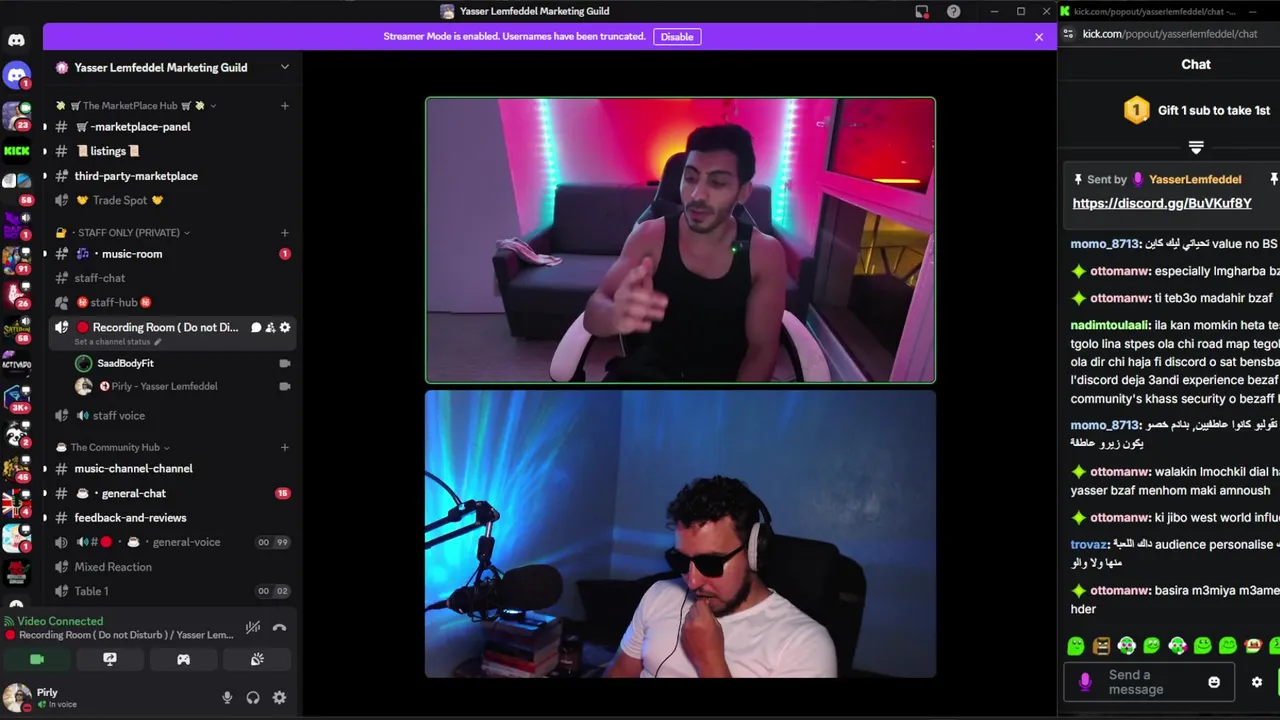Toggle noise suppression icon
The image size is (1280, 720).
(x=253, y=628)
